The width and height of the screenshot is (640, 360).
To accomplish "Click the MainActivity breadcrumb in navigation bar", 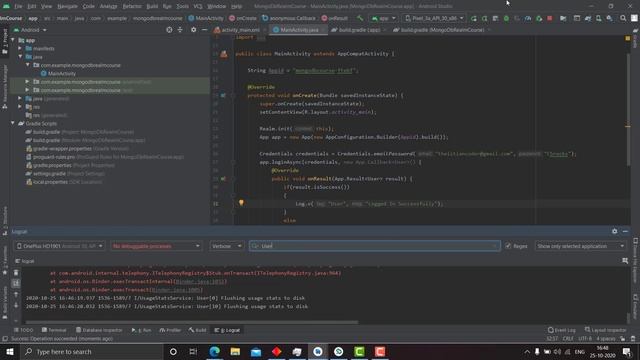I will click(x=206, y=18).
